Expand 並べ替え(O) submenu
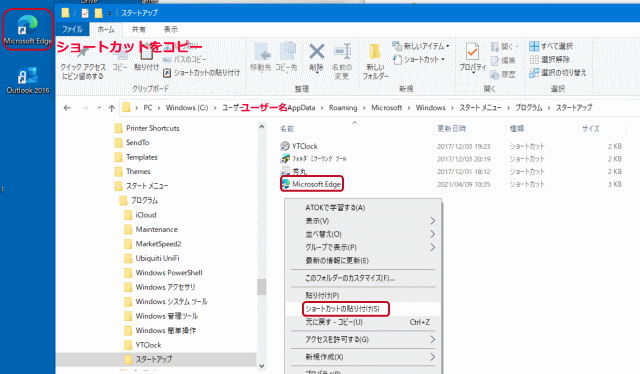640x374 pixels. tap(363, 234)
